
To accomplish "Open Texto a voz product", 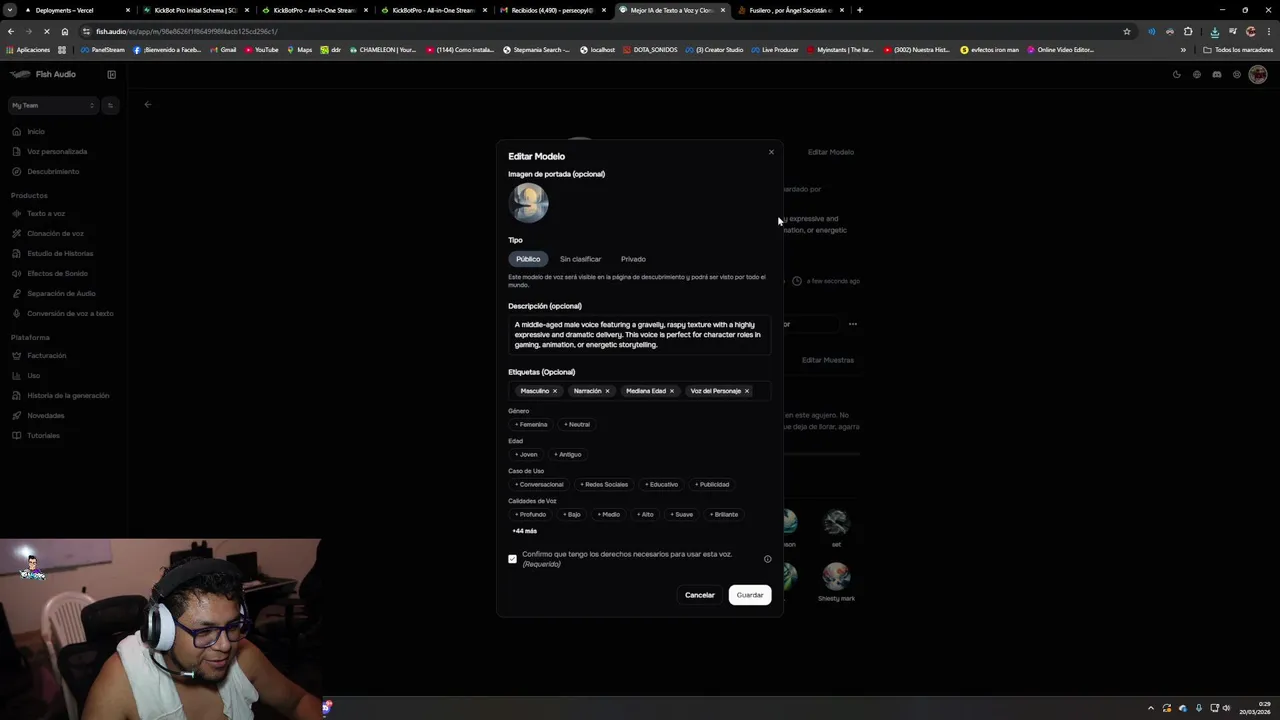I will click(46, 213).
